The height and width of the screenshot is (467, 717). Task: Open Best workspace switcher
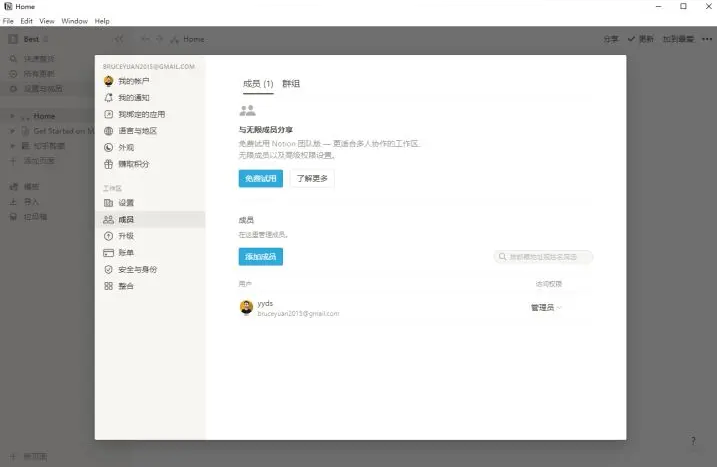point(28,39)
